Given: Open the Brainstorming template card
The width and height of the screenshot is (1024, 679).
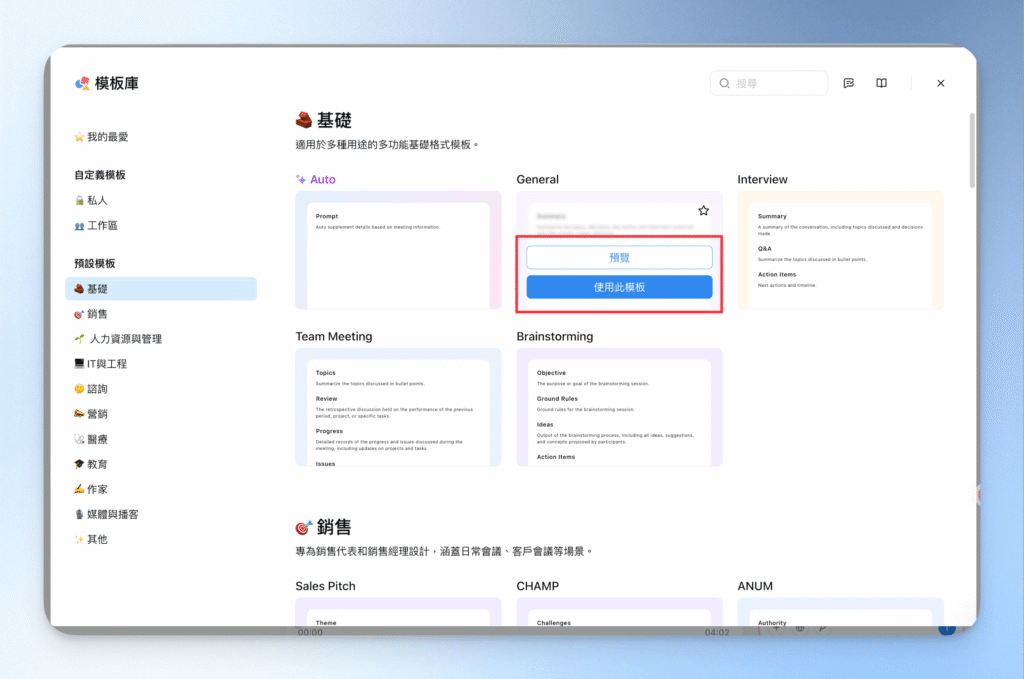Looking at the screenshot, I should [619, 407].
